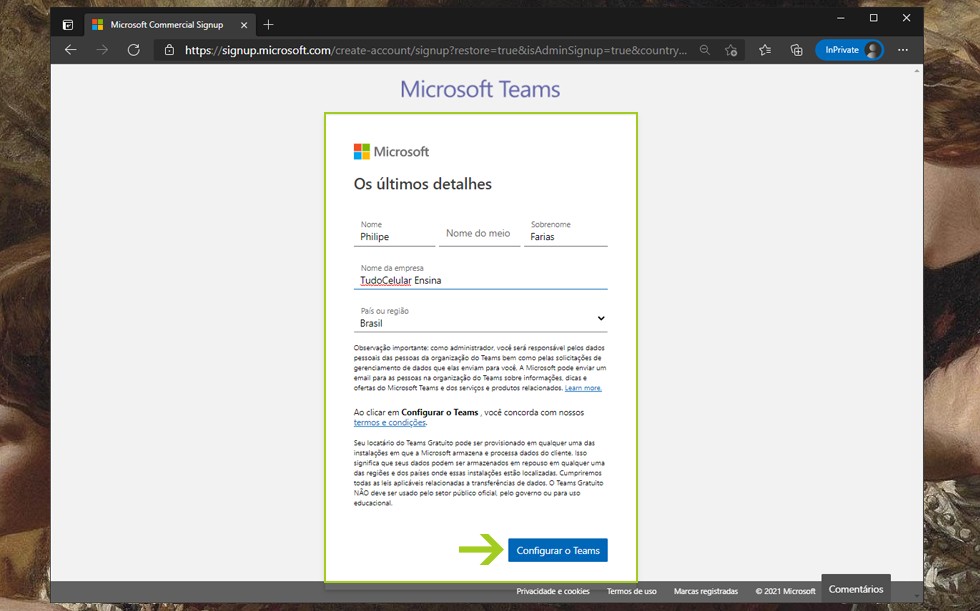The image size is (980, 611).
Task: Open the Favorites list icon
Action: [765, 50]
